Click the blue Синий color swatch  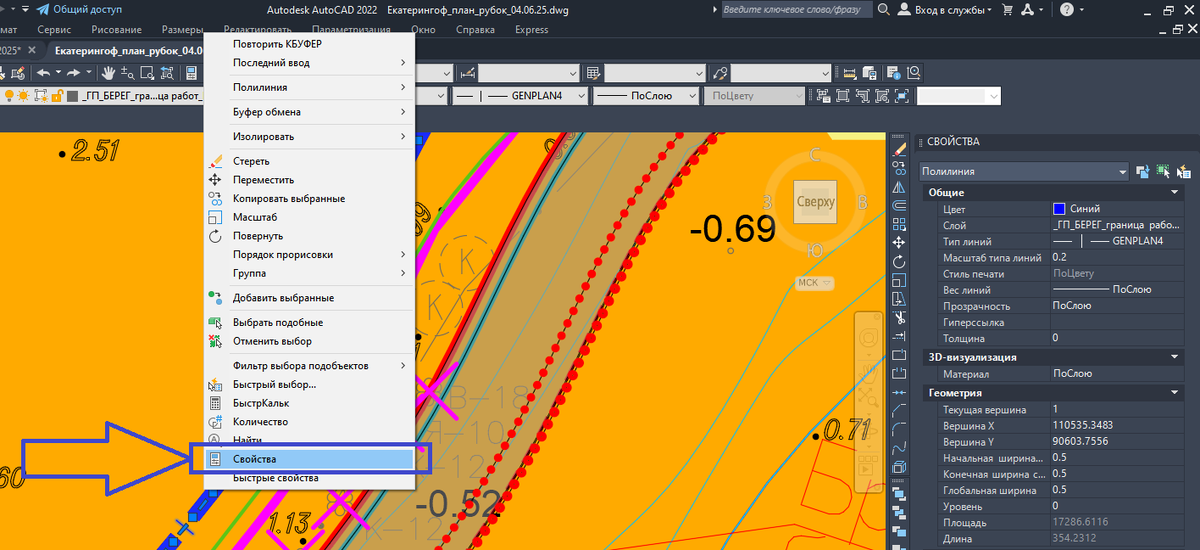tap(1059, 209)
